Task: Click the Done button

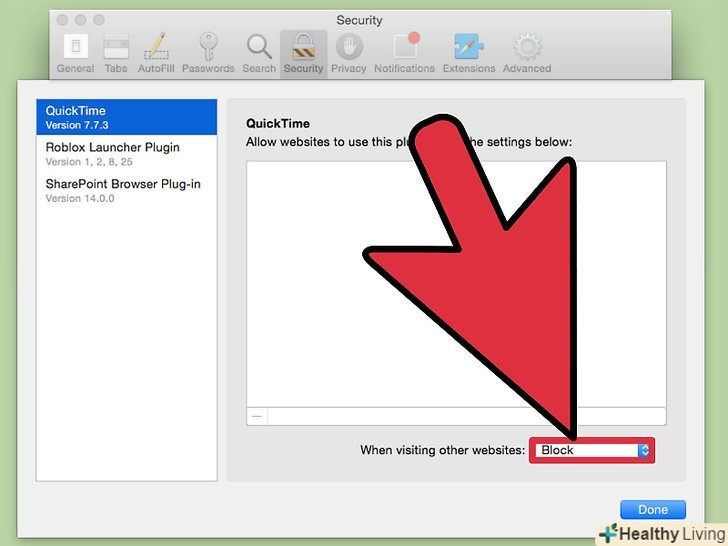Action: pyautogui.click(x=653, y=509)
